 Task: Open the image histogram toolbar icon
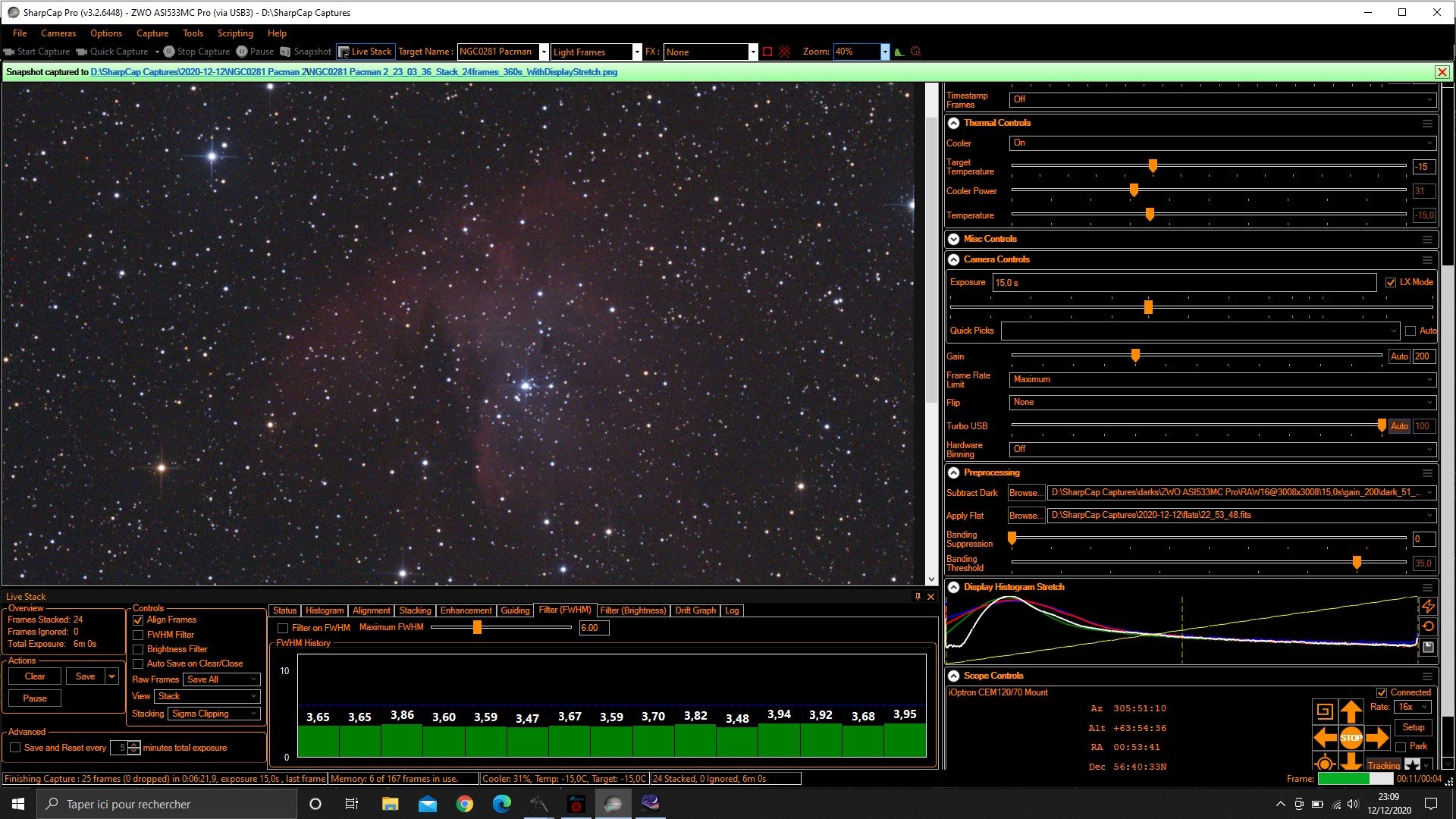coord(899,52)
